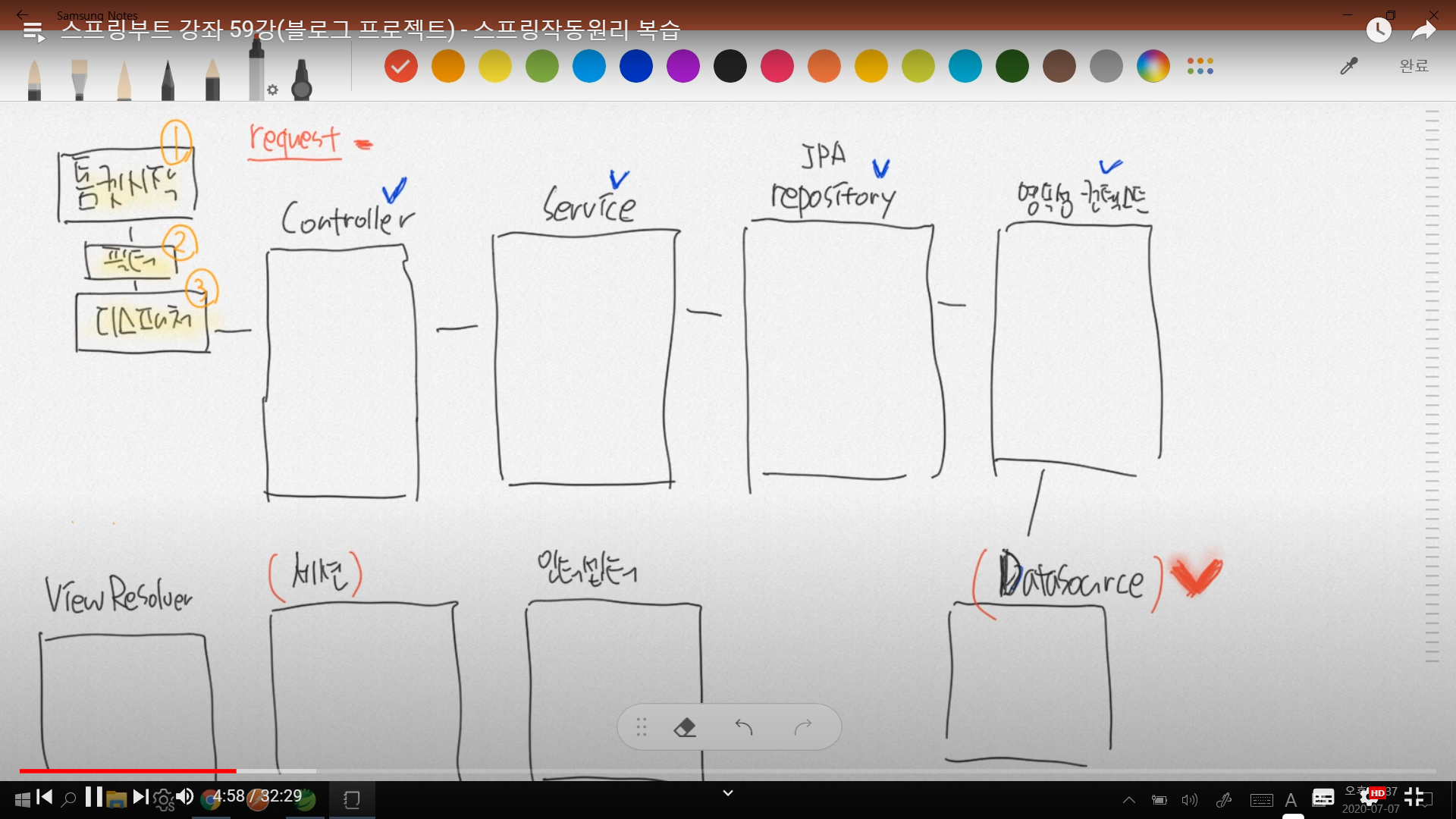
Task: Pick the eyedropper color picker tool
Action: coord(1348,67)
